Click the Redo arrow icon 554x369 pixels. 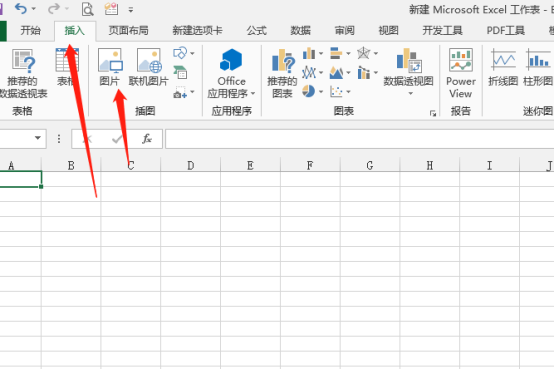pos(54,8)
